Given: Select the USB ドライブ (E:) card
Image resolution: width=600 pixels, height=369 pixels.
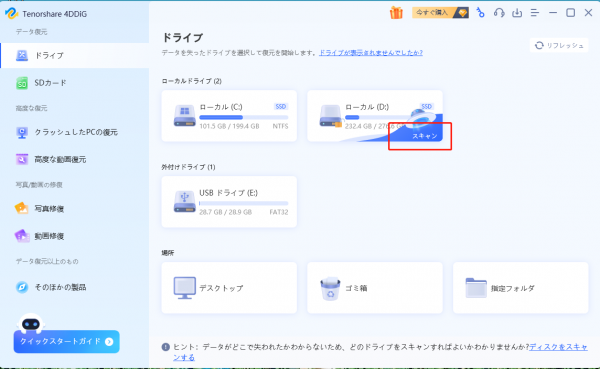Looking at the screenshot, I should tap(229, 202).
